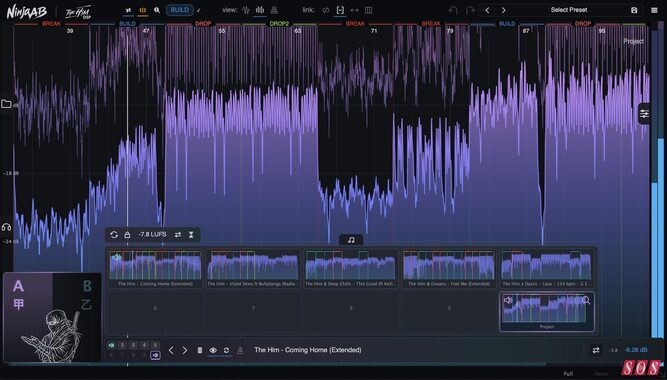
Task: Jump to the DROP2 section marker
Action: pos(279,24)
